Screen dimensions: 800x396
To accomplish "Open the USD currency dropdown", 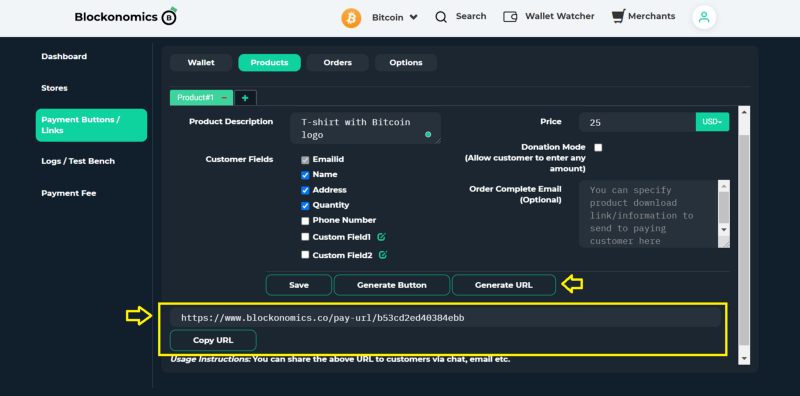I will tap(712, 122).
